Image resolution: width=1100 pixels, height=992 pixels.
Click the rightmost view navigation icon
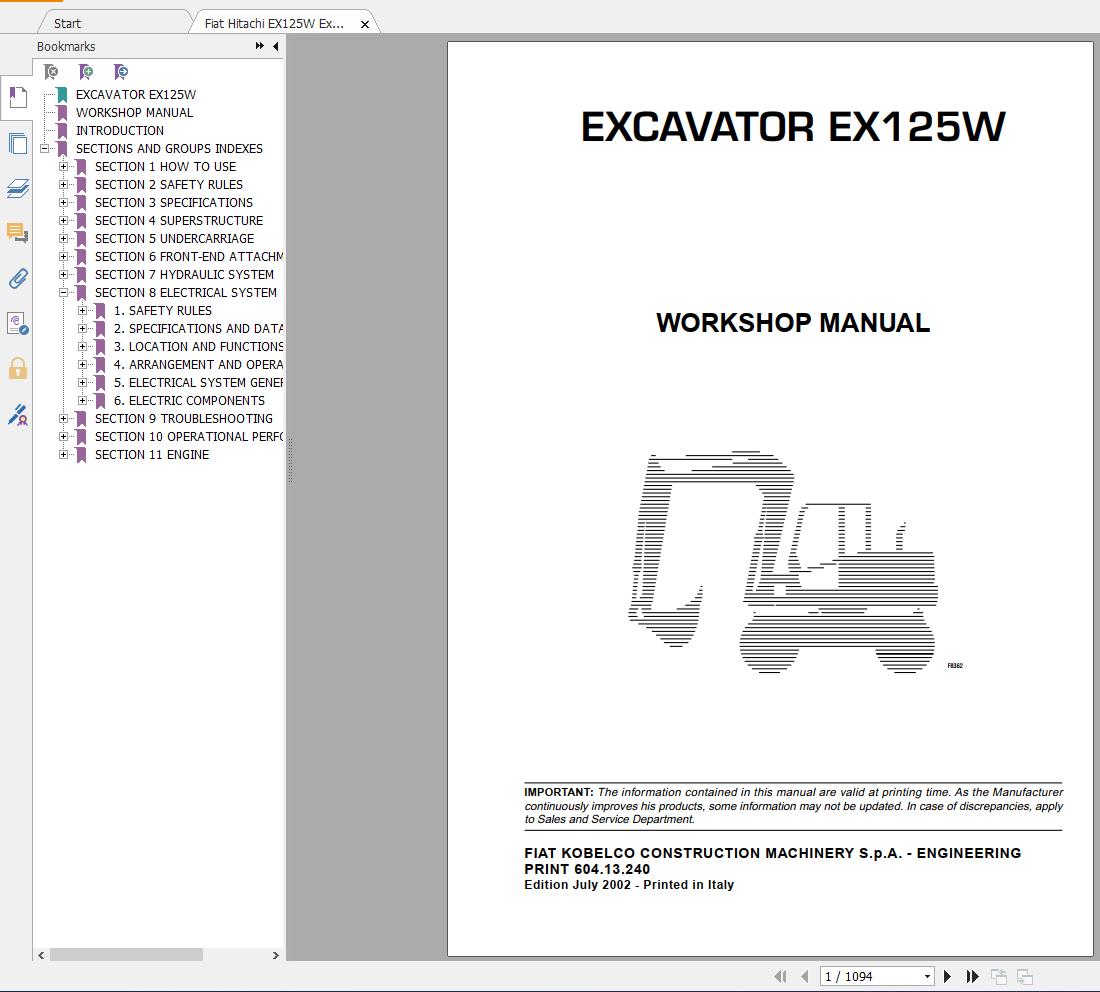pos(1025,976)
